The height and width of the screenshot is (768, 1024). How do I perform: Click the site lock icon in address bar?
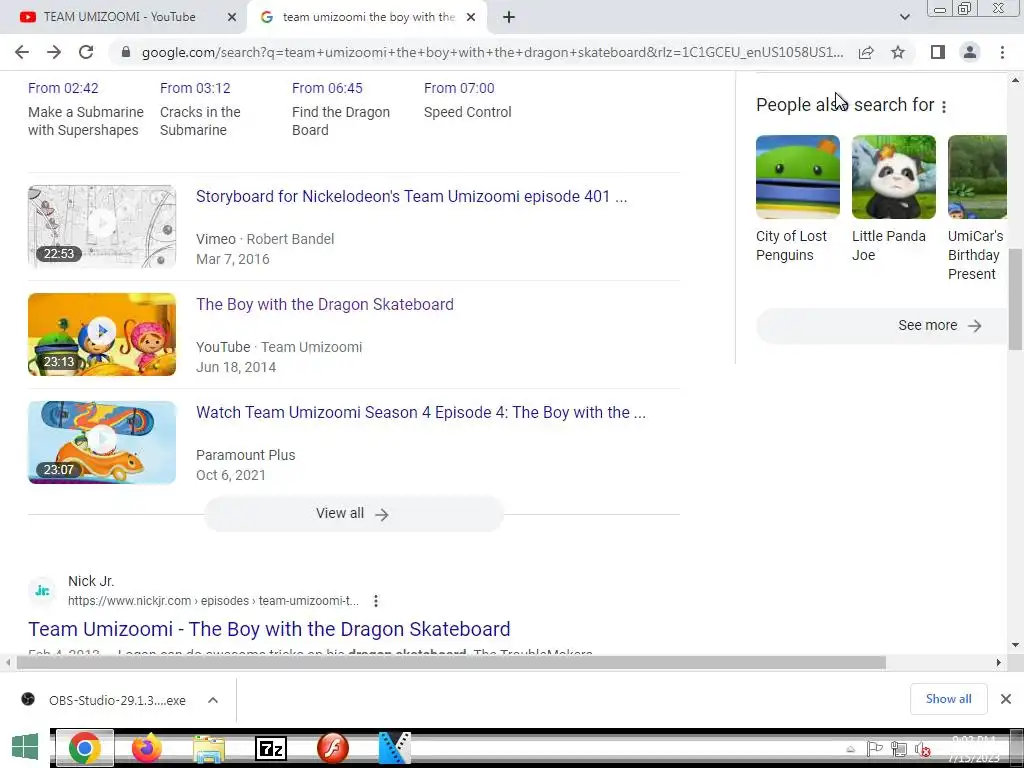coord(126,52)
